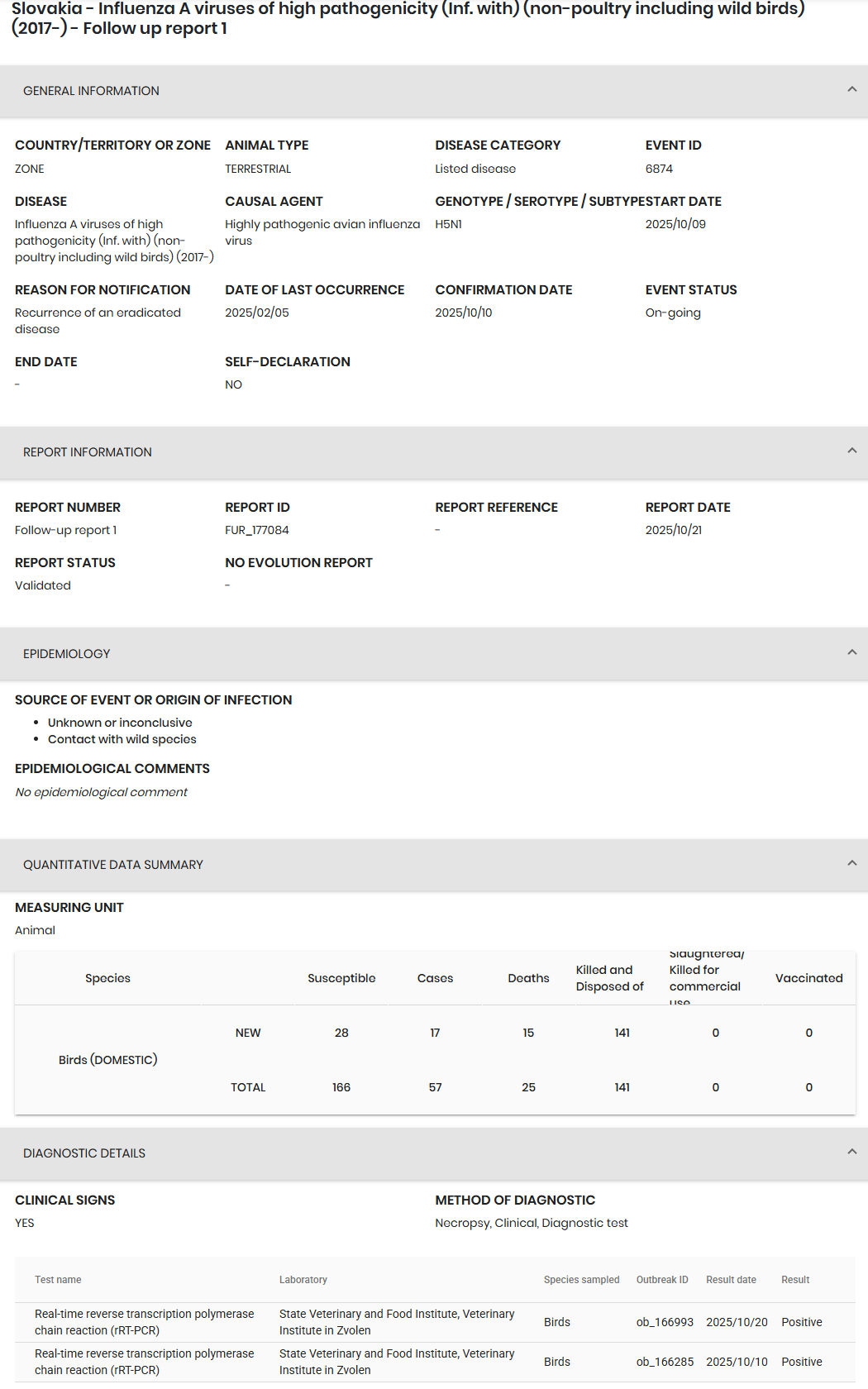Collapse the Report Information section chevron

(x=851, y=451)
